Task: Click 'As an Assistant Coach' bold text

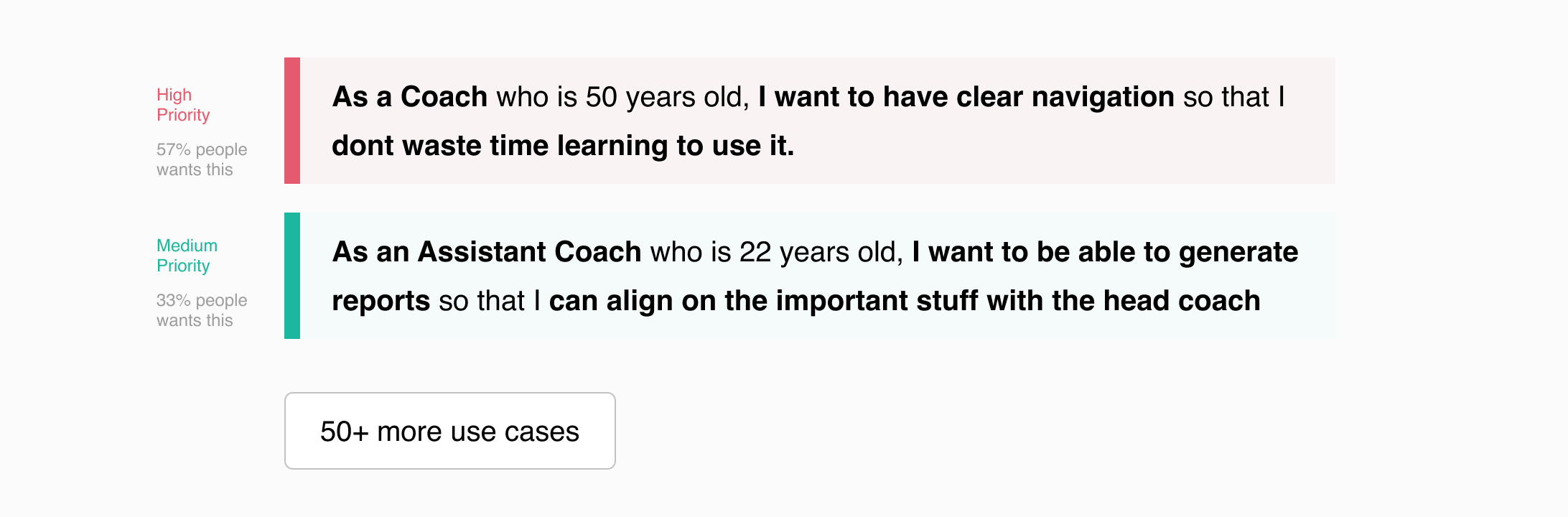Action: pyautogui.click(x=487, y=252)
